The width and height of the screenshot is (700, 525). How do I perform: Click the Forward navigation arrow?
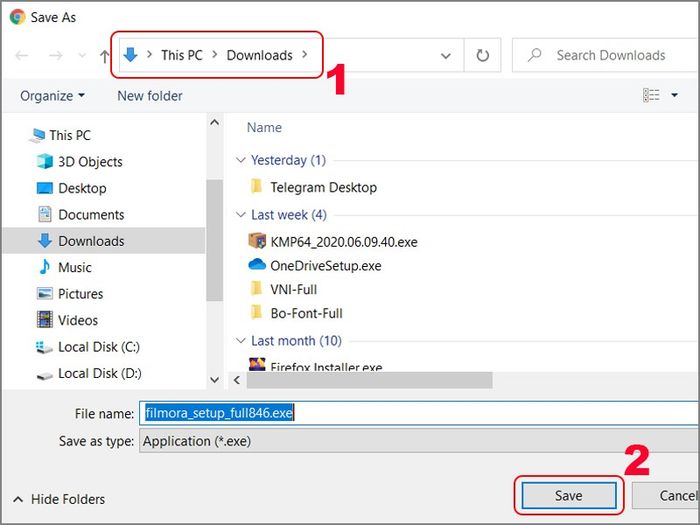tap(56, 55)
